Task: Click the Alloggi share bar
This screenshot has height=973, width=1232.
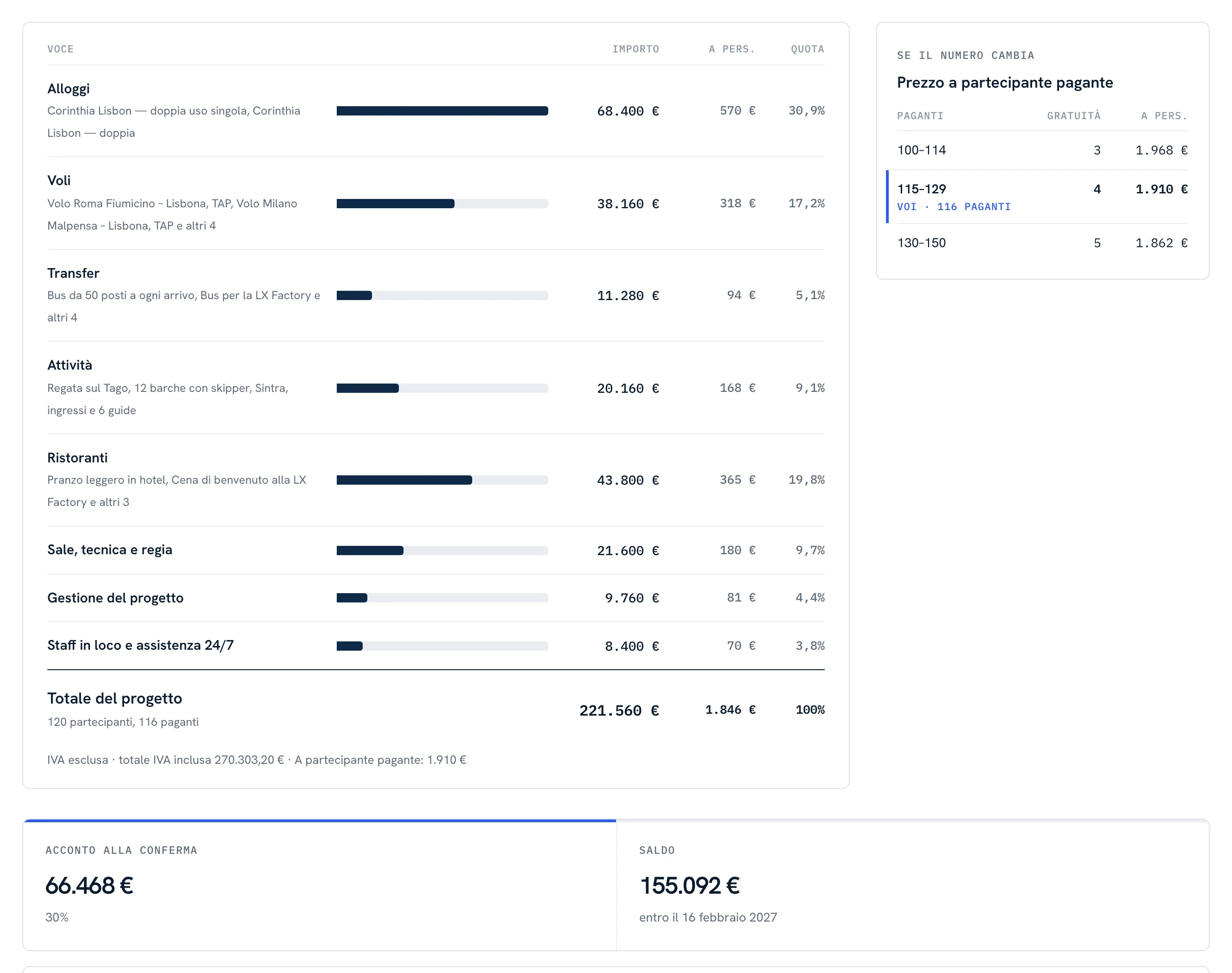Action: 442,111
